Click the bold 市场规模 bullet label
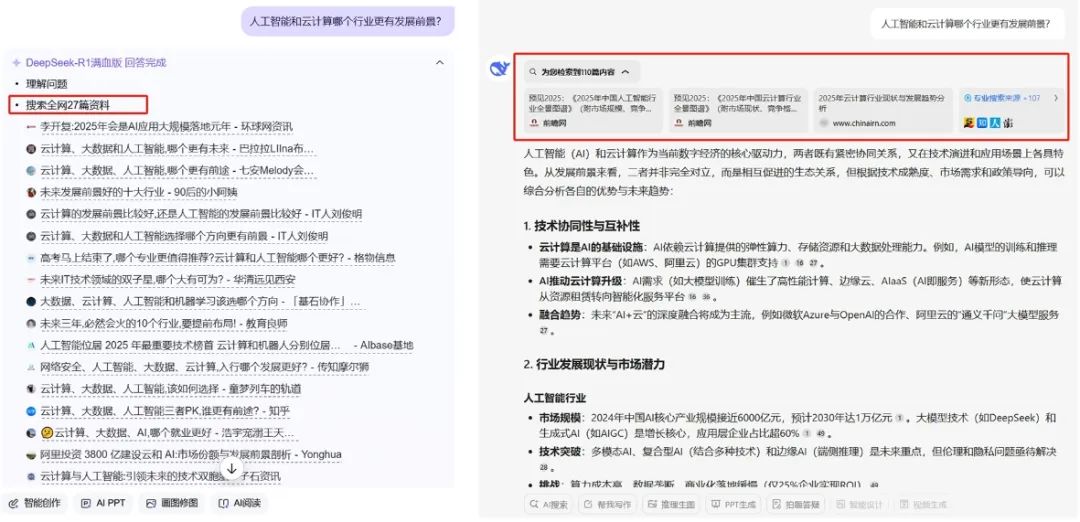1080x522 pixels. tap(560, 417)
